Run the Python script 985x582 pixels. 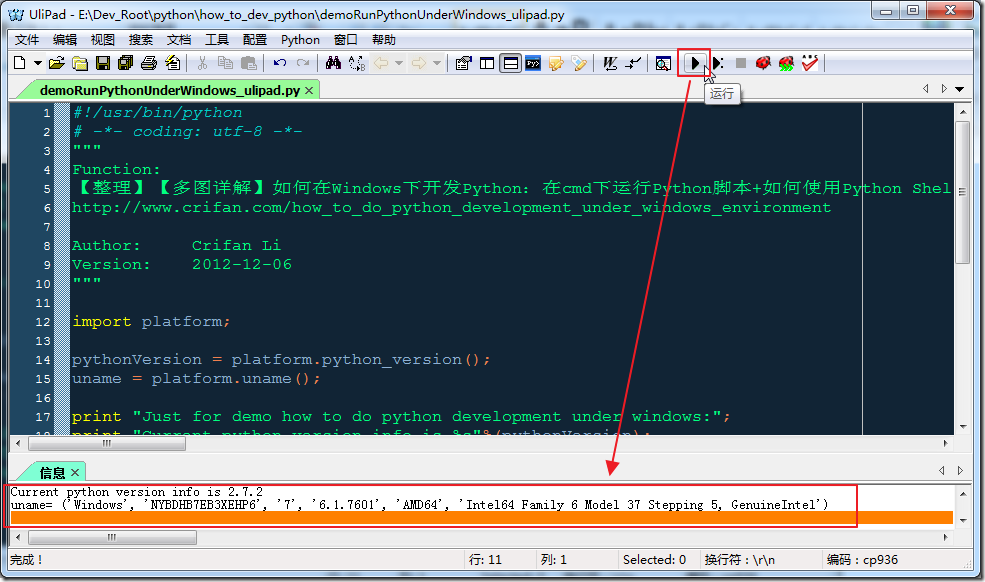click(694, 63)
